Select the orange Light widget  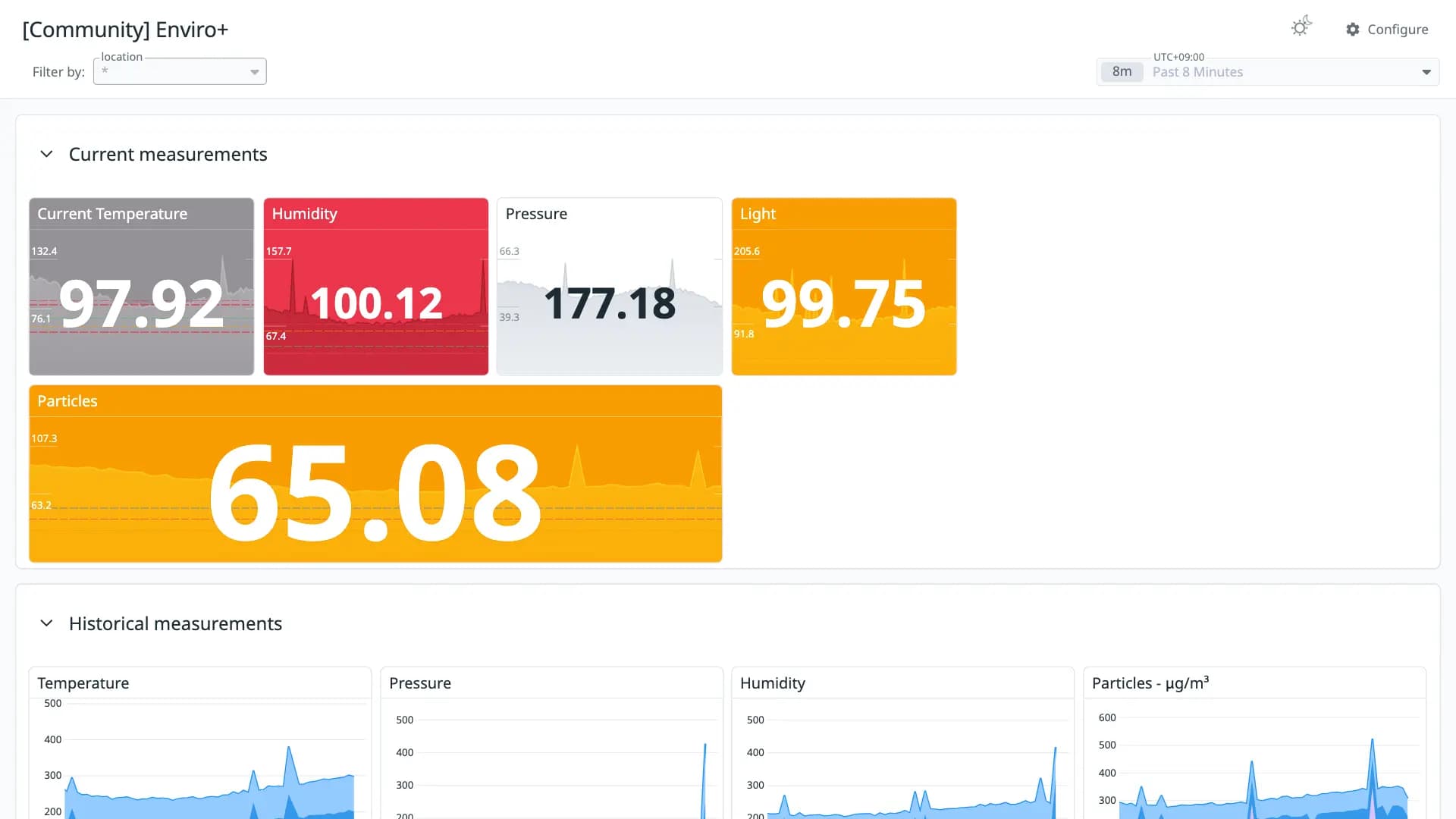tap(844, 287)
